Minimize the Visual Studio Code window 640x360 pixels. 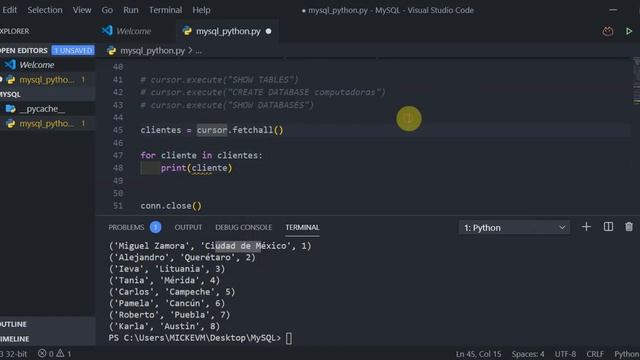[613, 10]
